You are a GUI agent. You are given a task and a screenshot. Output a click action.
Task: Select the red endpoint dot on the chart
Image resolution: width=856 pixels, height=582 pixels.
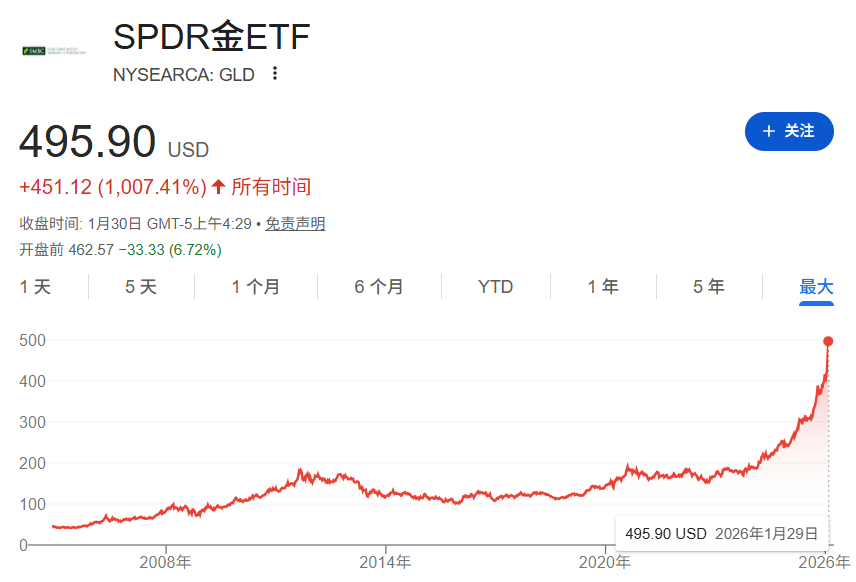(828, 341)
